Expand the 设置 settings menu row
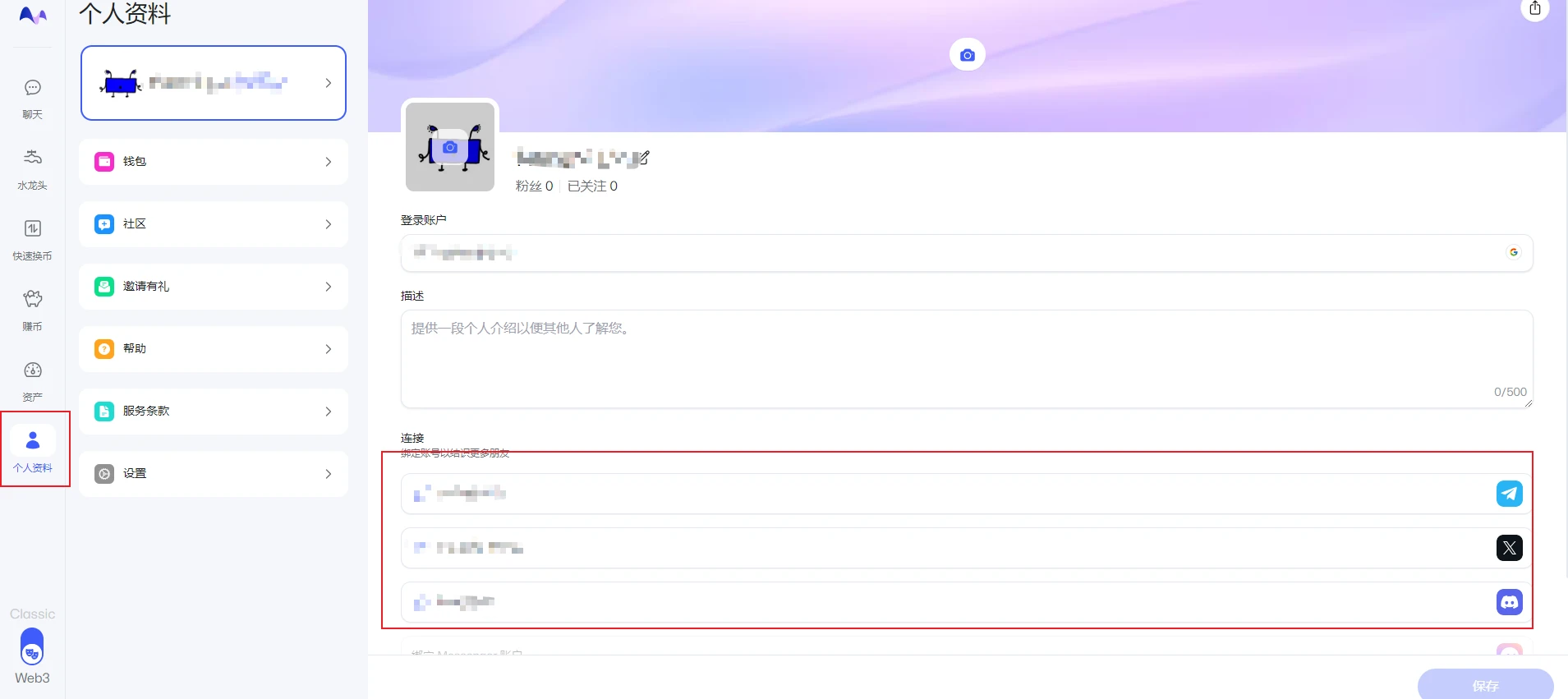The image size is (1568, 699). tap(214, 474)
